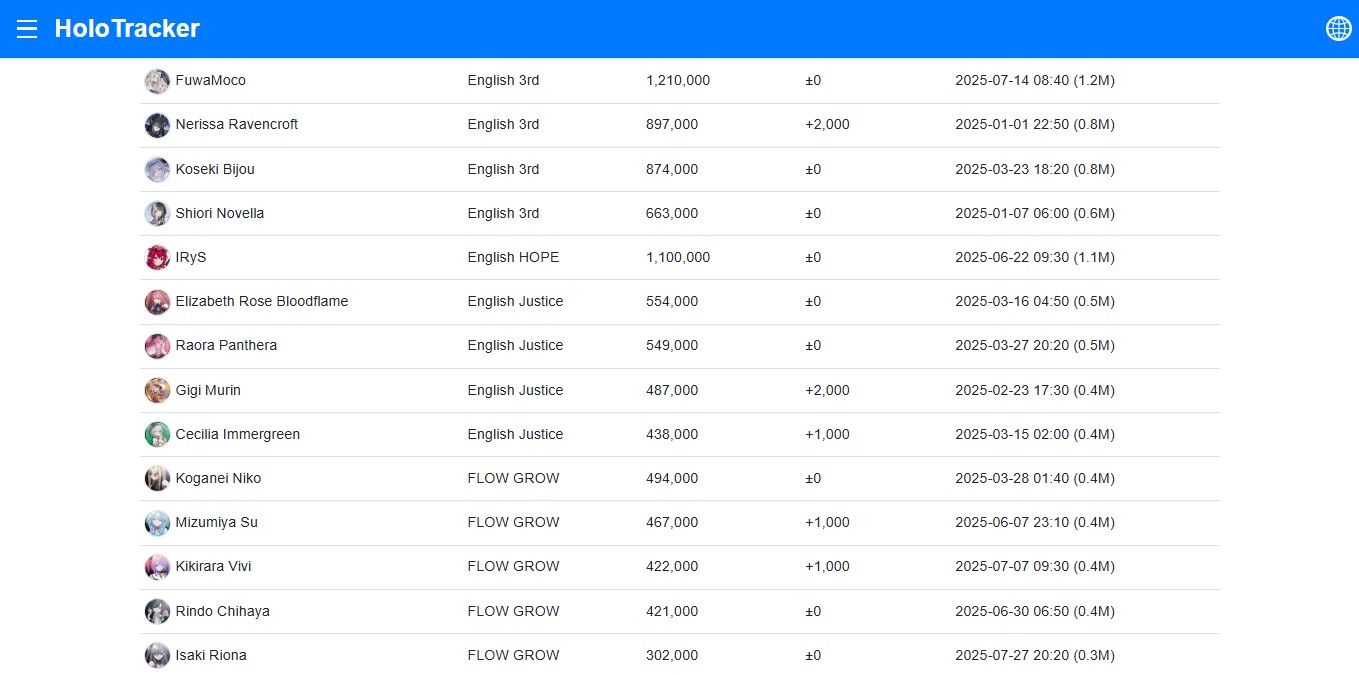Click Nerissa Ravencroft's +2,000 change
Screen dimensions: 1359x675
[x=827, y=124]
